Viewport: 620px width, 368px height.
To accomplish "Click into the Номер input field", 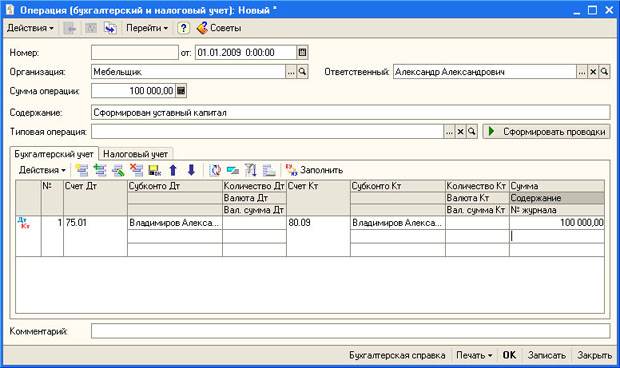I will pyautogui.click(x=135, y=52).
